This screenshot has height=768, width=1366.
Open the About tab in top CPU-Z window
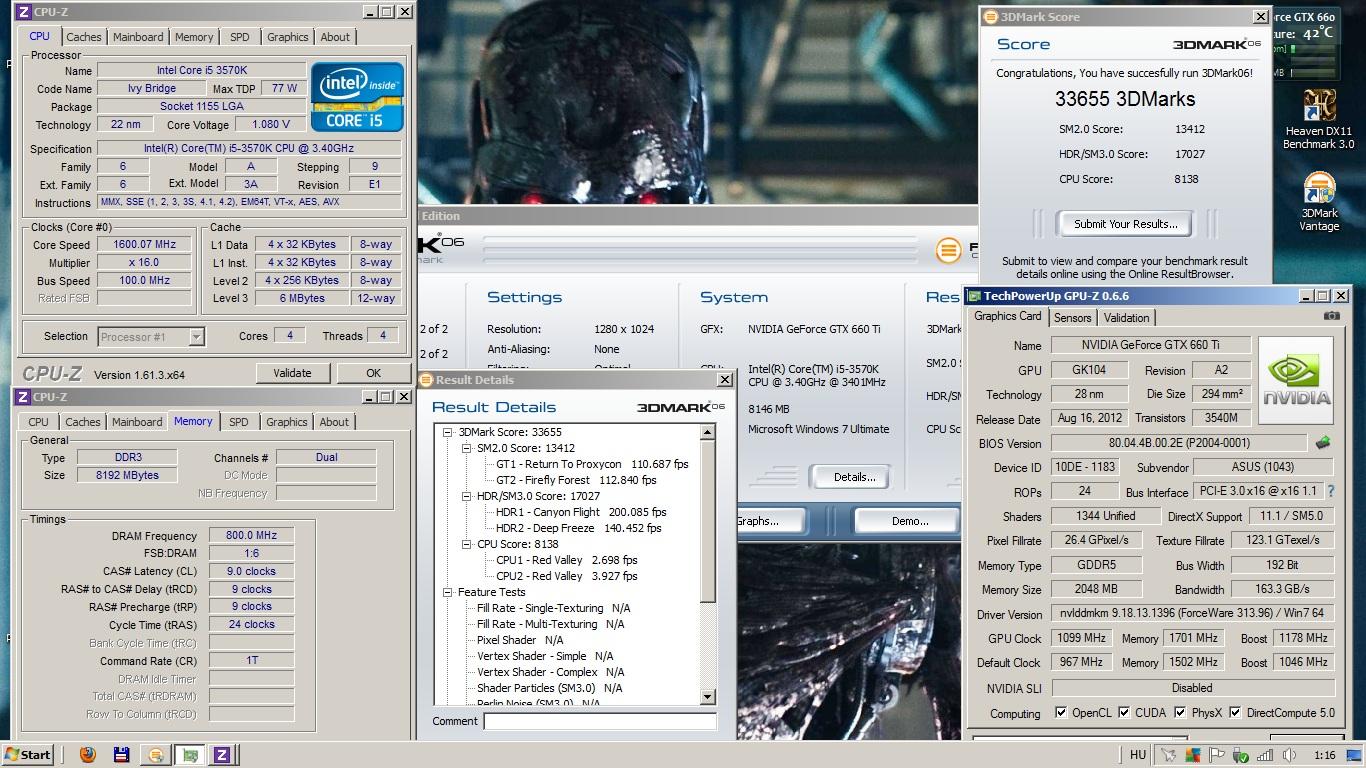click(x=335, y=37)
